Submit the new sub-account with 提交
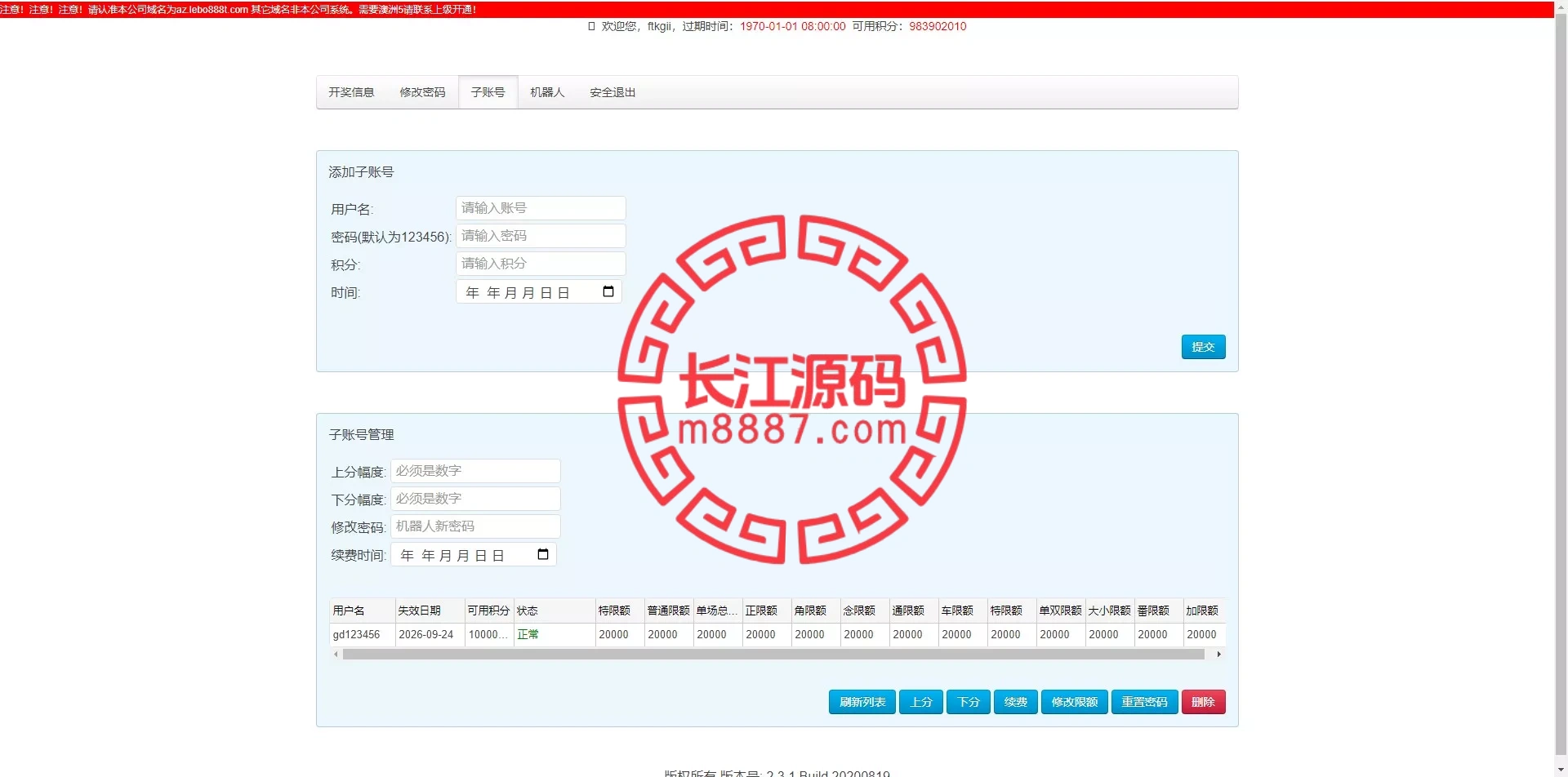1568x777 pixels. [1203, 347]
